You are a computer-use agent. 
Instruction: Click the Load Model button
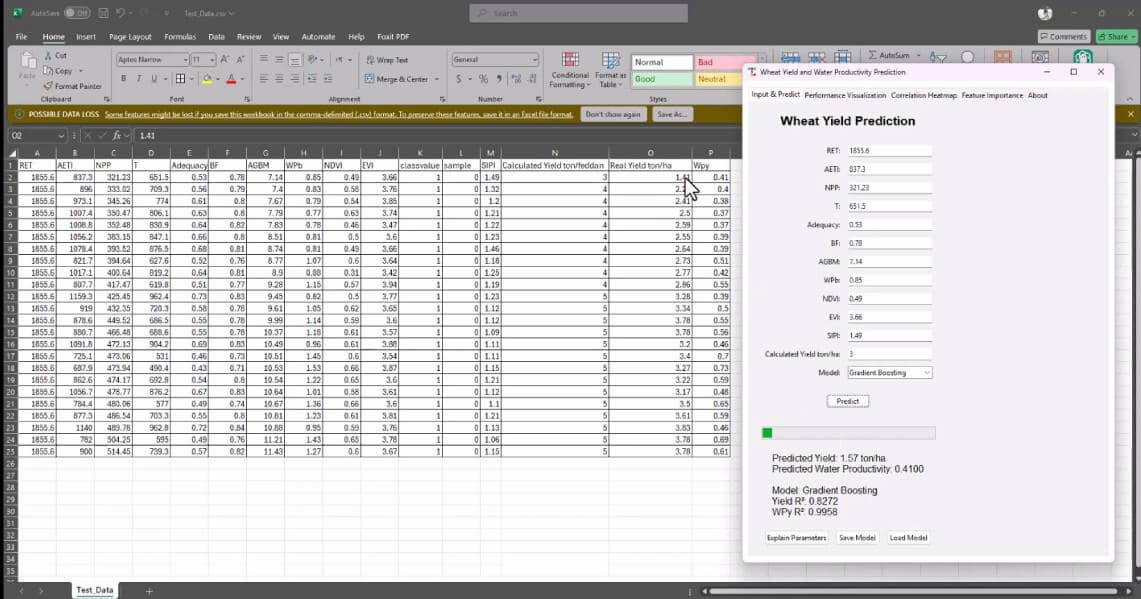(x=908, y=538)
